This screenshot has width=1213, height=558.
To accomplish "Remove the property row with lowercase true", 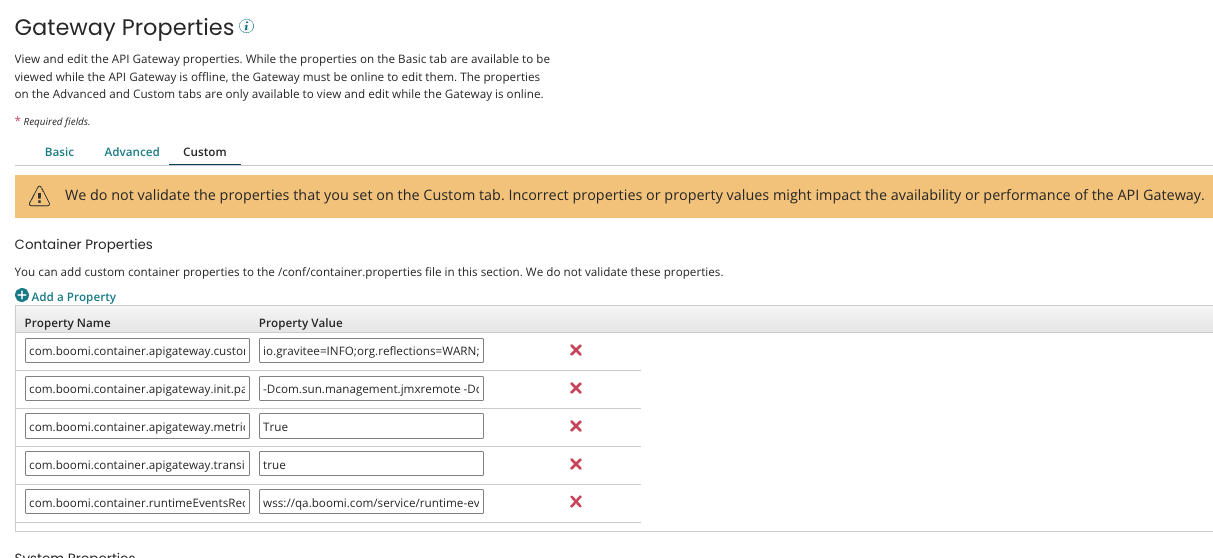I will (x=576, y=464).
